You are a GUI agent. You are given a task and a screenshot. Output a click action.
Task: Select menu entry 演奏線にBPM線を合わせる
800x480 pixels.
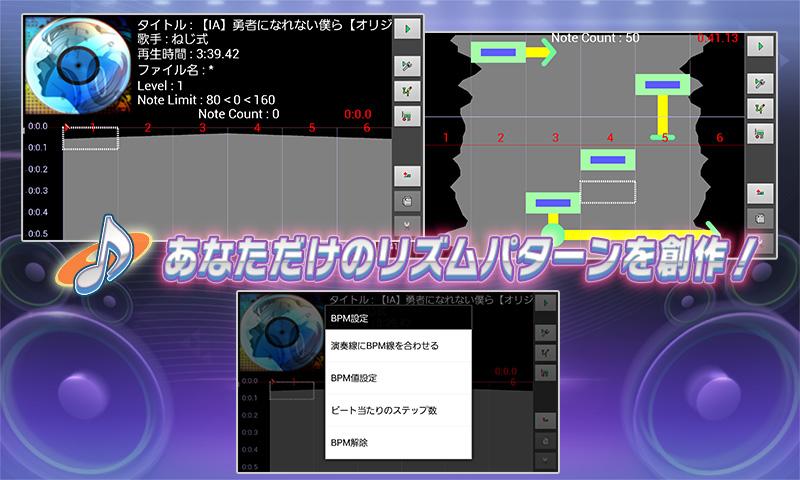point(398,346)
